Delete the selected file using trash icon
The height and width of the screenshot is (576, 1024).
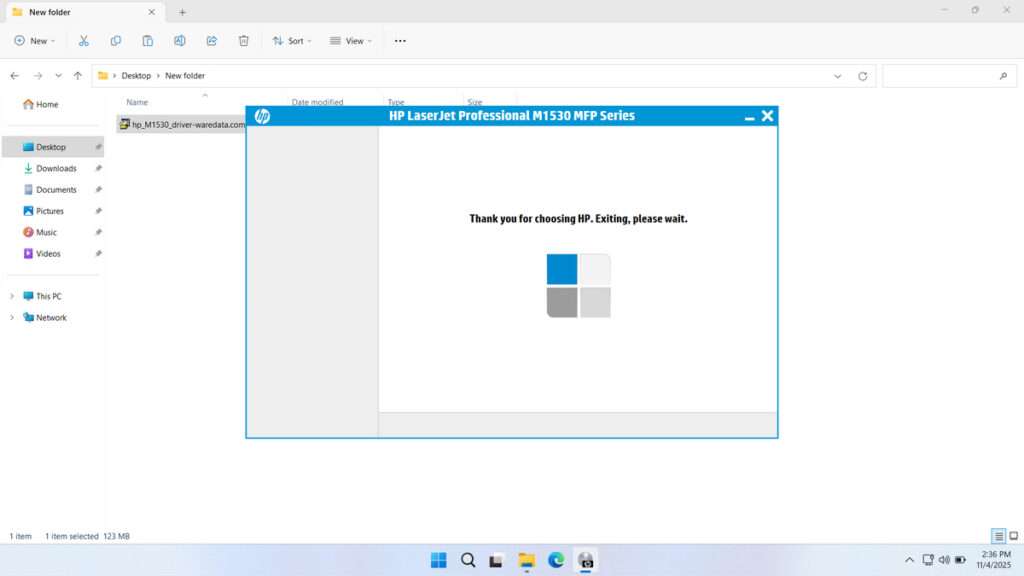coord(243,40)
